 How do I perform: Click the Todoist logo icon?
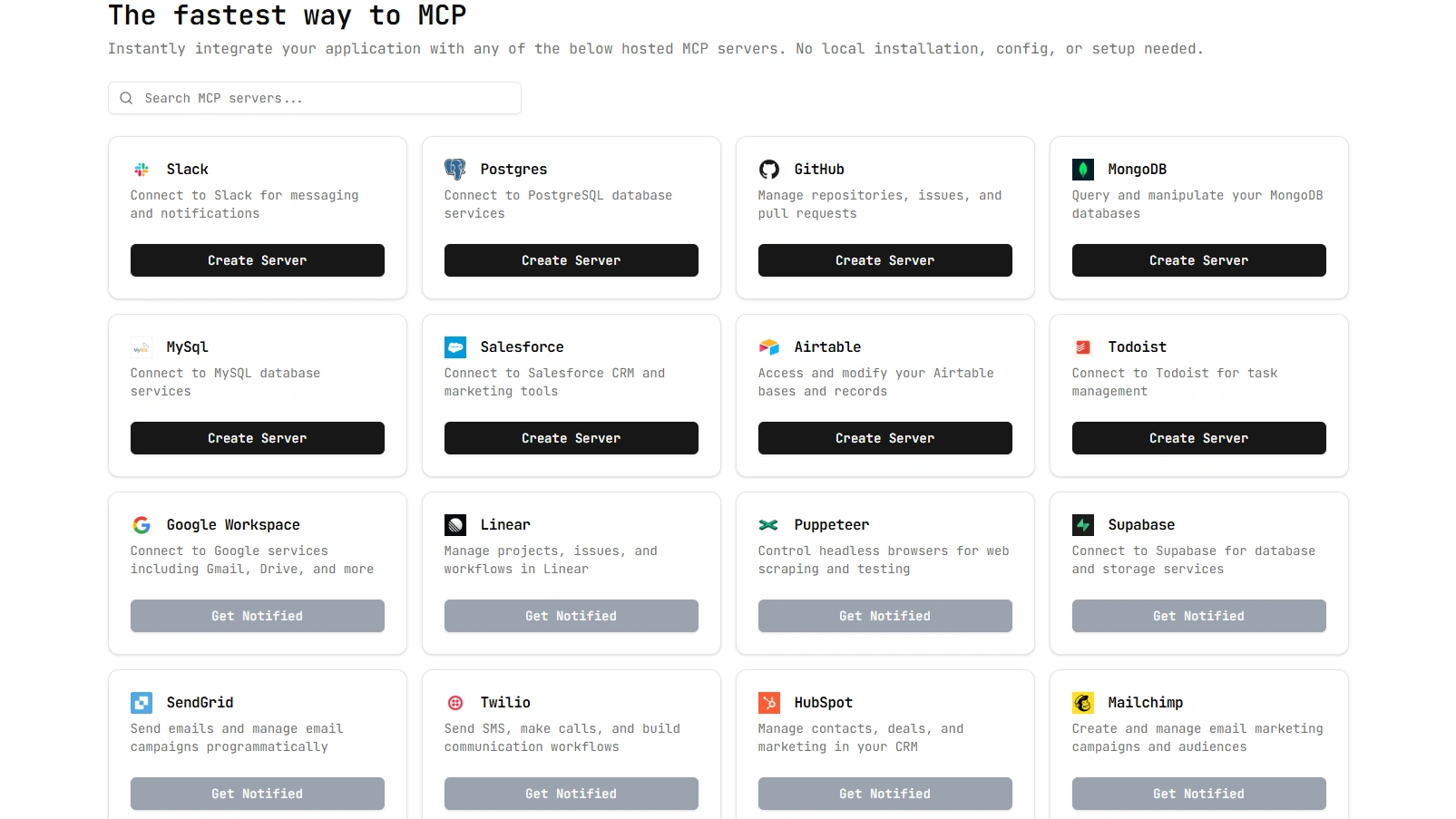1083,347
